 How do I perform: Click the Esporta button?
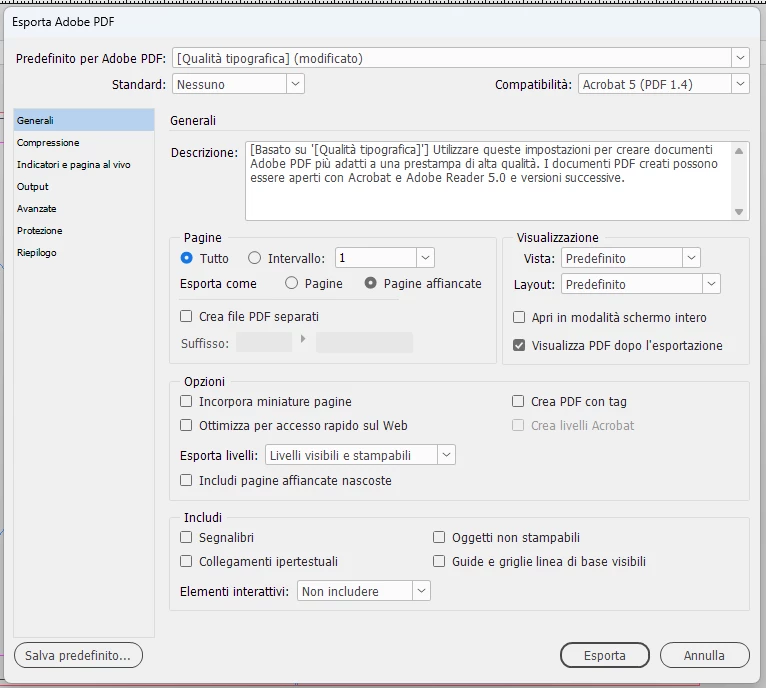point(605,655)
